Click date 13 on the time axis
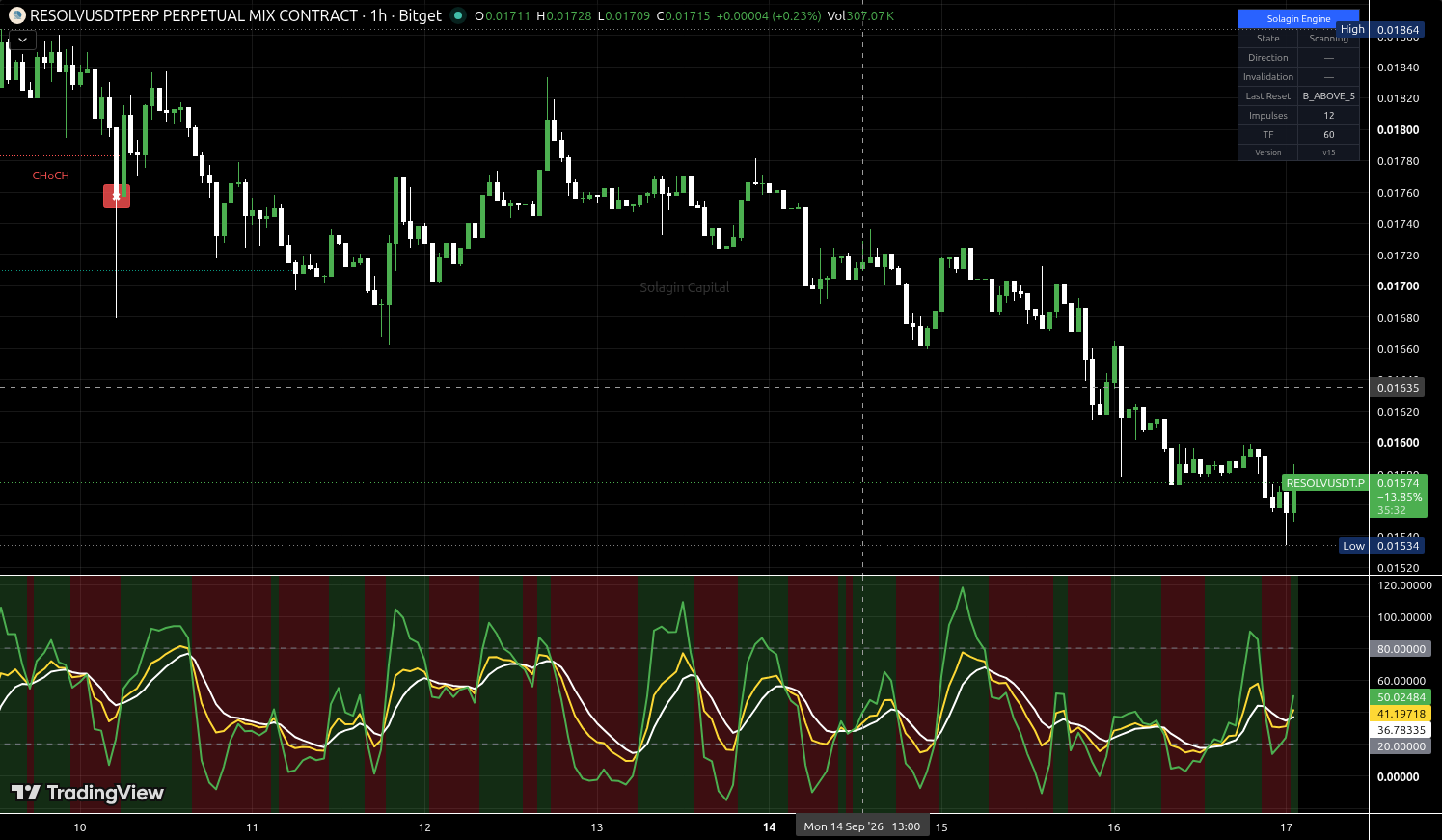The image size is (1442, 840). coord(597,827)
